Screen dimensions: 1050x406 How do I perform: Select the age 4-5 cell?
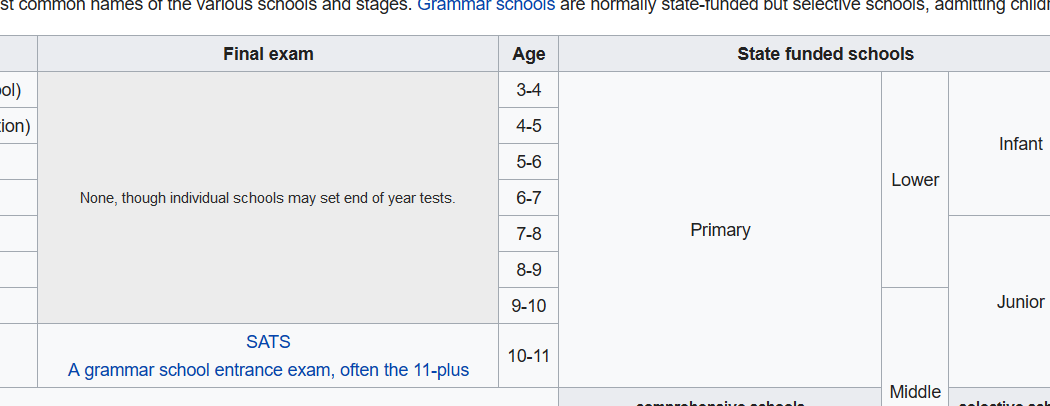point(528,126)
